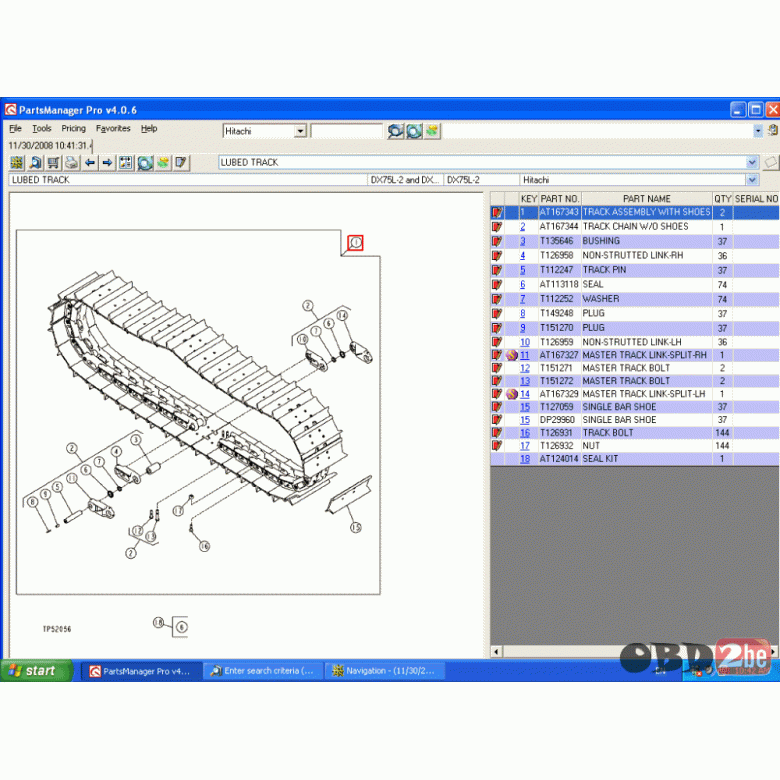Select the T151270 PLUG cell
780x780 pixels.
(x=557, y=328)
